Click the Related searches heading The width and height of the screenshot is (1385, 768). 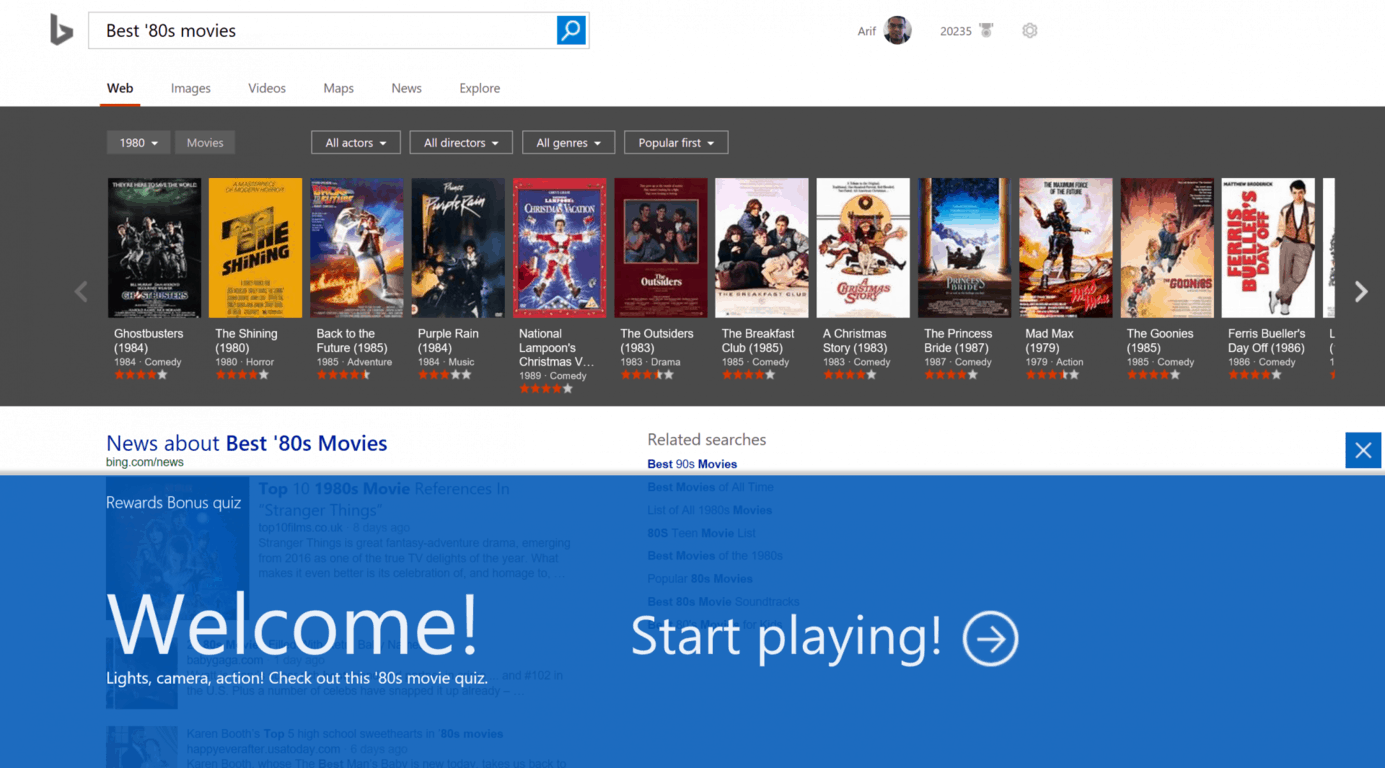point(706,440)
